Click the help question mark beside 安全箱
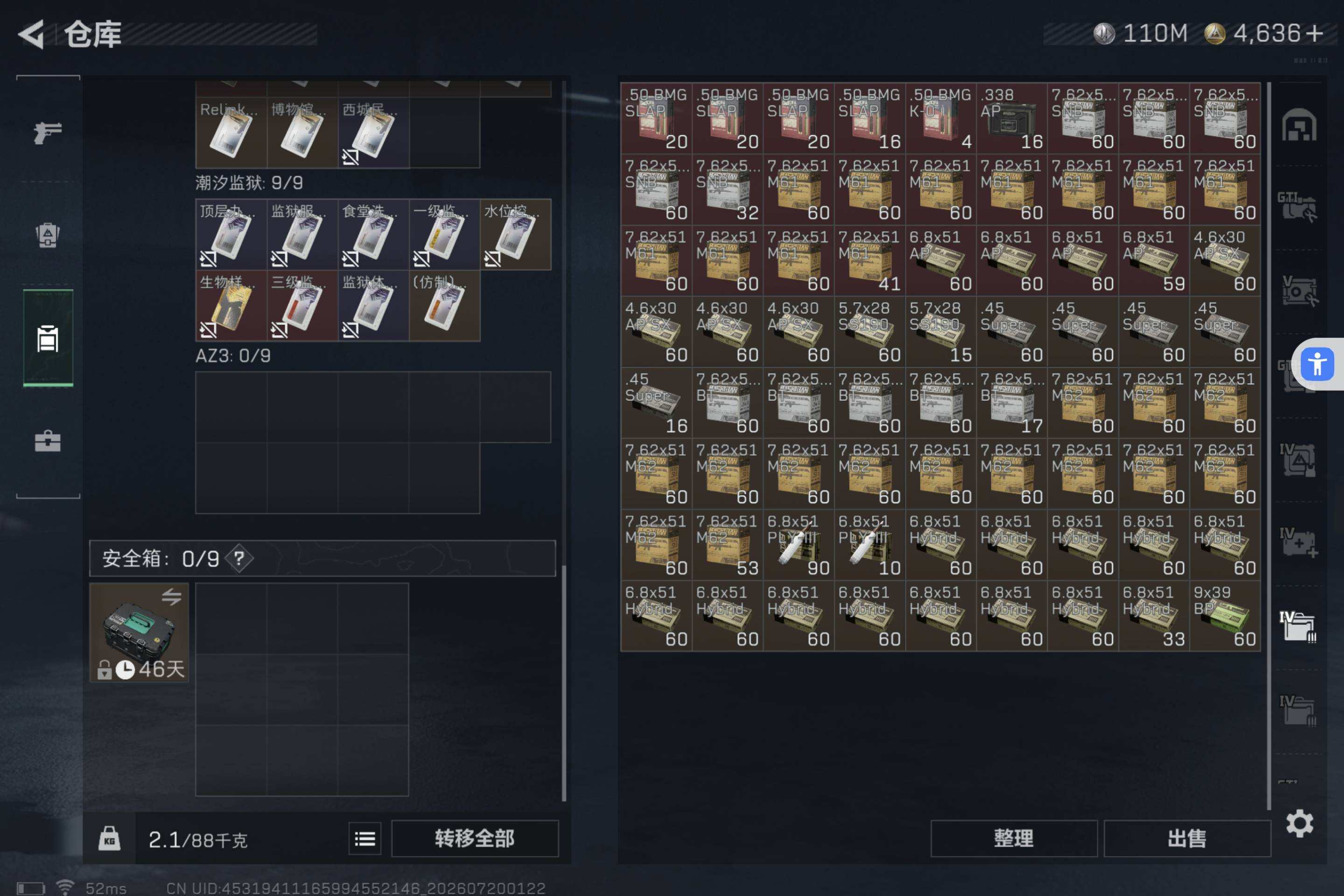 (x=239, y=558)
